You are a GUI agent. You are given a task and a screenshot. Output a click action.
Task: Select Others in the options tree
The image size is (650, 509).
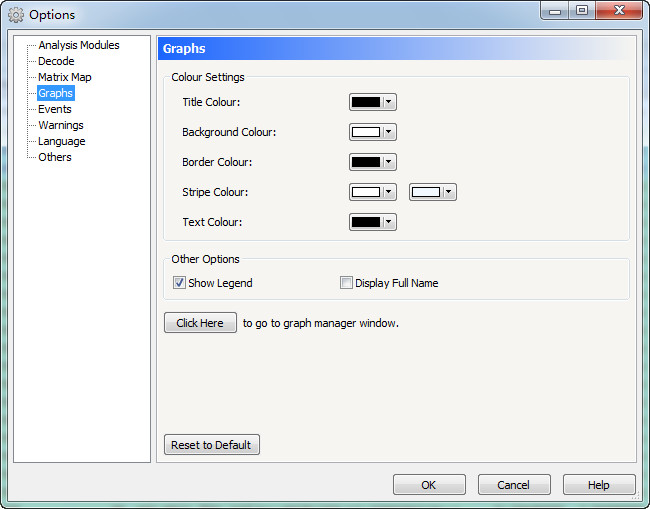(55, 157)
